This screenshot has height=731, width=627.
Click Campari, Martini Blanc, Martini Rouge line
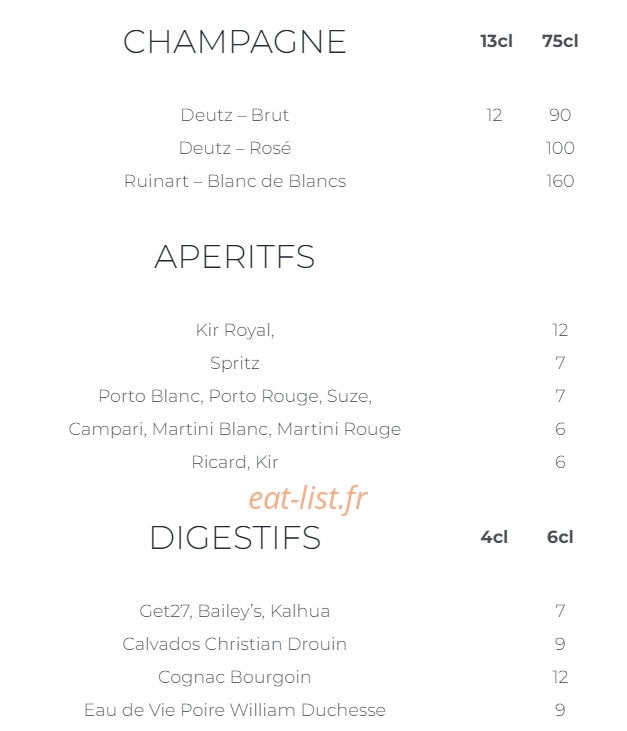click(234, 429)
